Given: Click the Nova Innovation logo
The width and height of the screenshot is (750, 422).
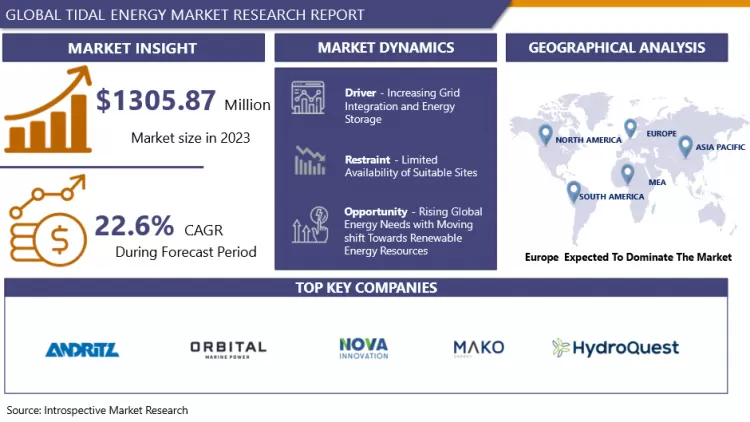Looking at the screenshot, I should (x=363, y=348).
